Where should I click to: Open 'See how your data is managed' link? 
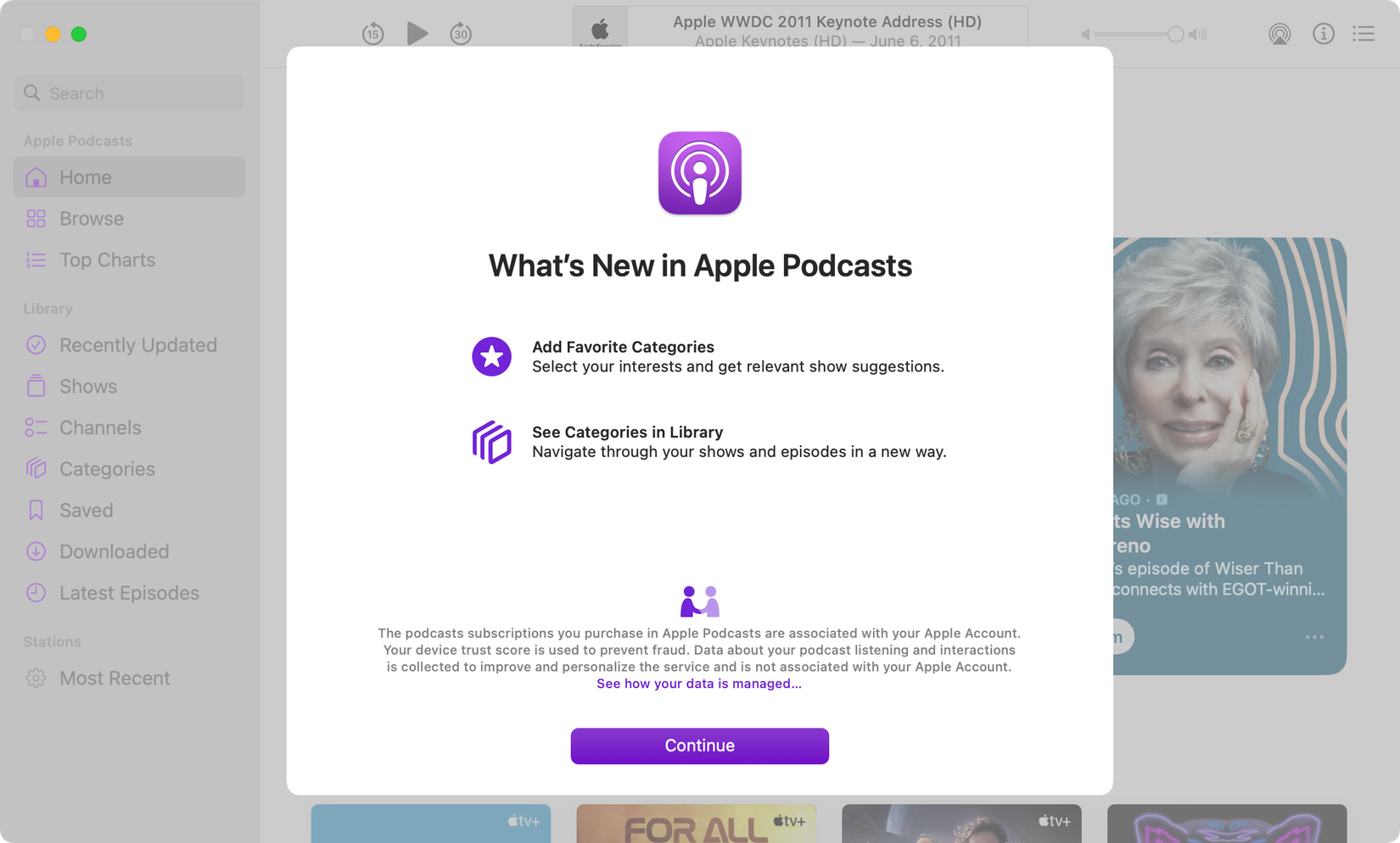[x=699, y=684]
